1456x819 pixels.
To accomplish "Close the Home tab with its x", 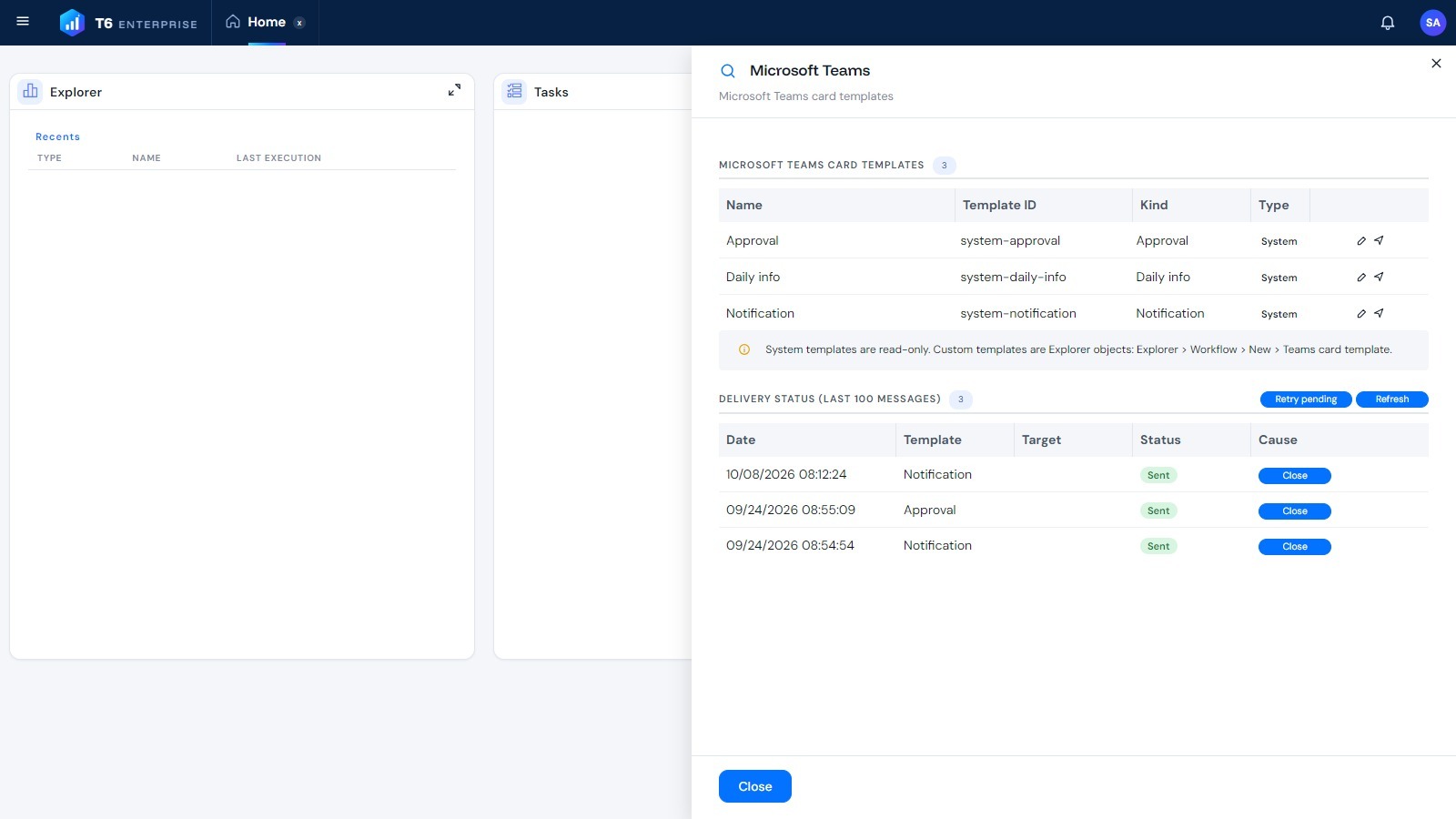I will click(x=299, y=23).
